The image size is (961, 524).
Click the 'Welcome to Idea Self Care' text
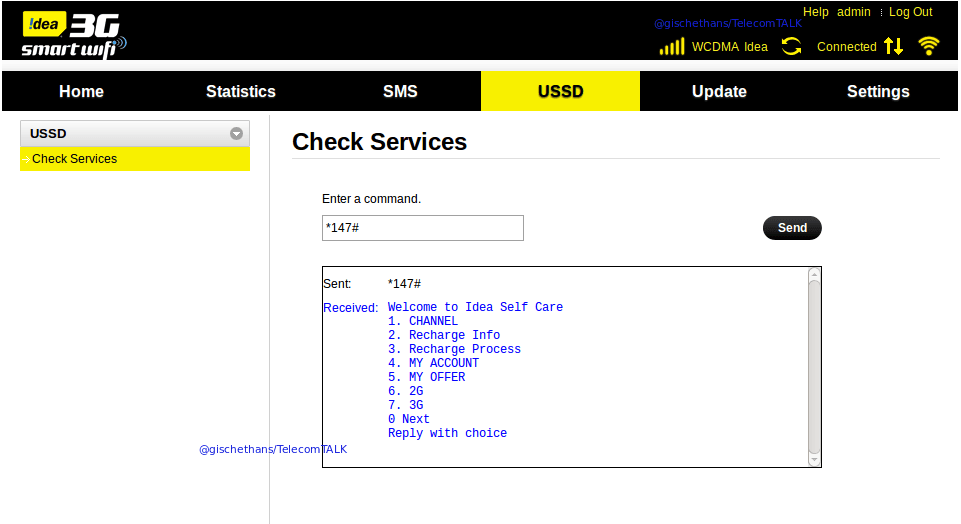pyautogui.click(x=475, y=306)
